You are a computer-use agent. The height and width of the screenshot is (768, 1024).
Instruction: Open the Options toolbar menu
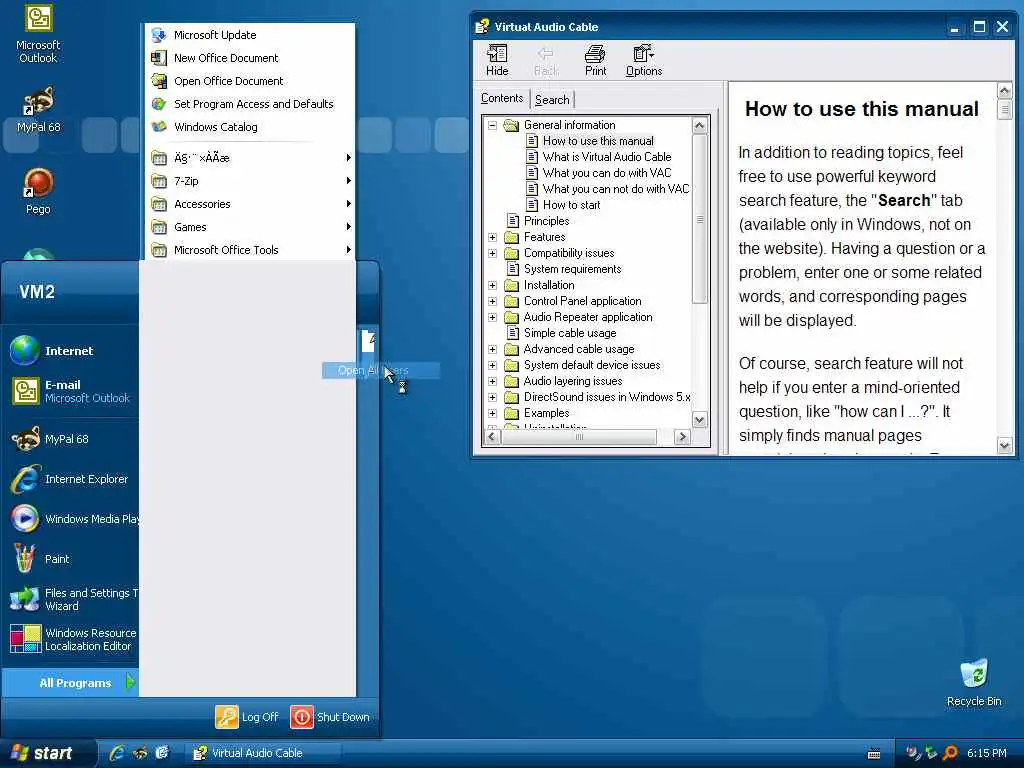[644, 60]
